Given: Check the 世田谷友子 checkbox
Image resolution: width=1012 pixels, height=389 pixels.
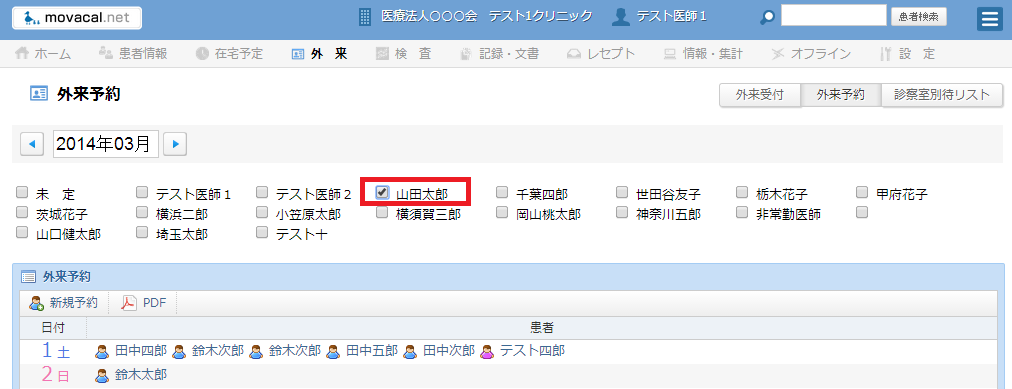Looking at the screenshot, I should click(622, 192).
